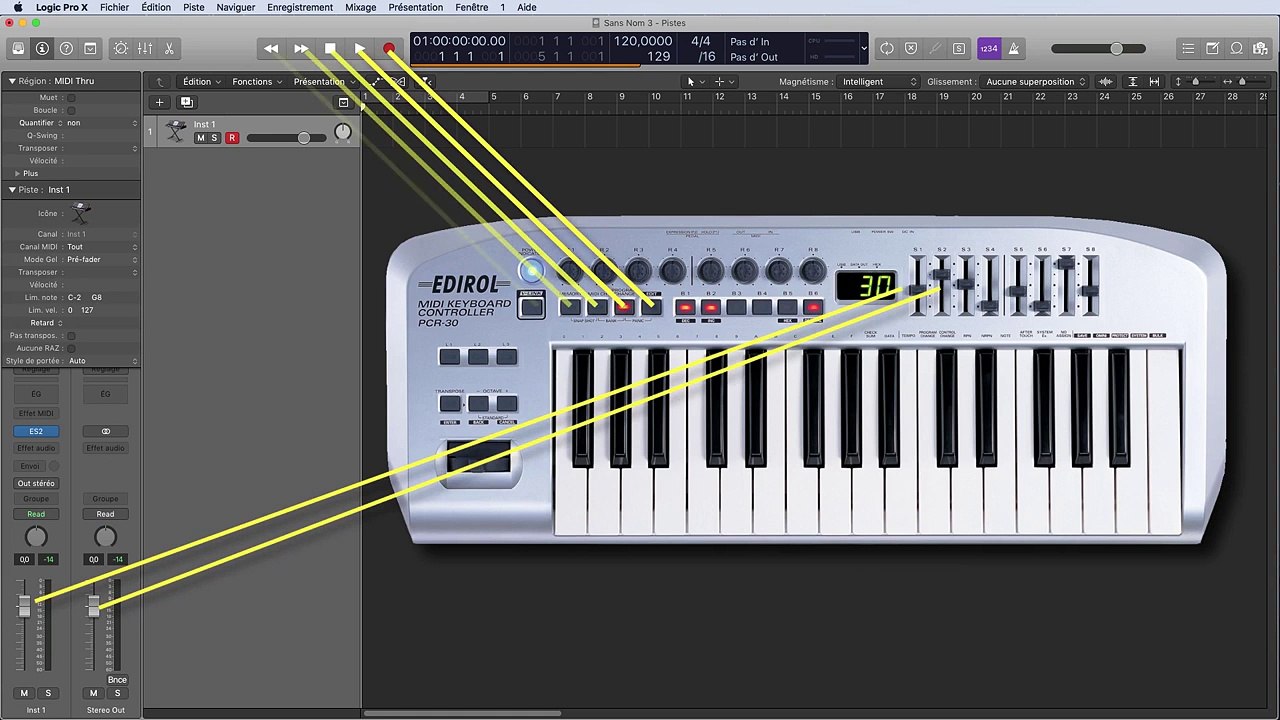1280x720 pixels.
Task: Toggle the Aucune RAZ checkbox
Action: pos(71,348)
